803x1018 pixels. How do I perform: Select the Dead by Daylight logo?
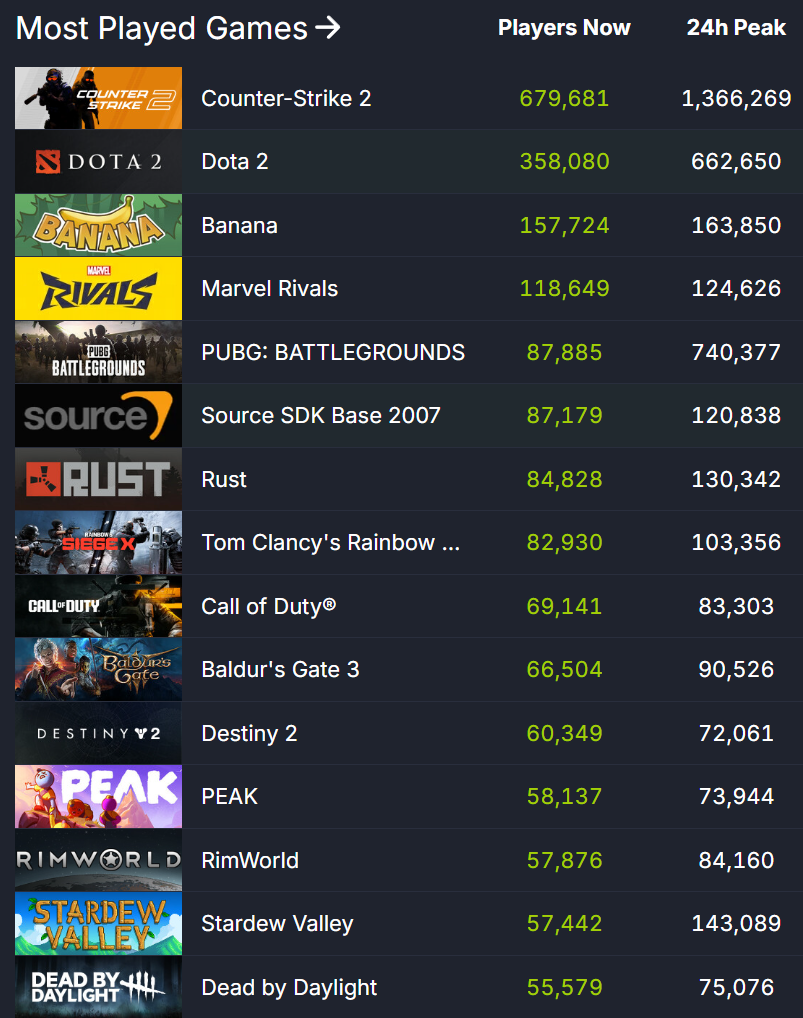[98, 987]
